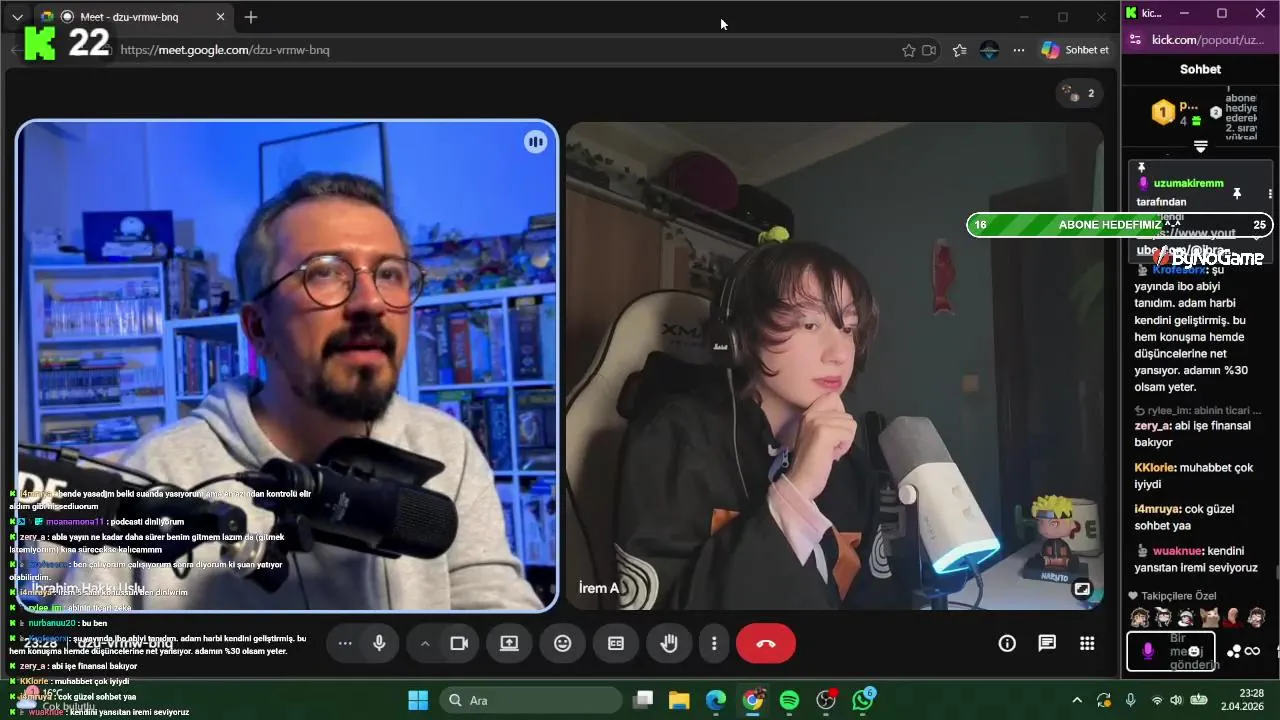This screenshot has width=1280, height=720.
Task: Turn off camera in Meet toolbar
Action: click(x=459, y=643)
